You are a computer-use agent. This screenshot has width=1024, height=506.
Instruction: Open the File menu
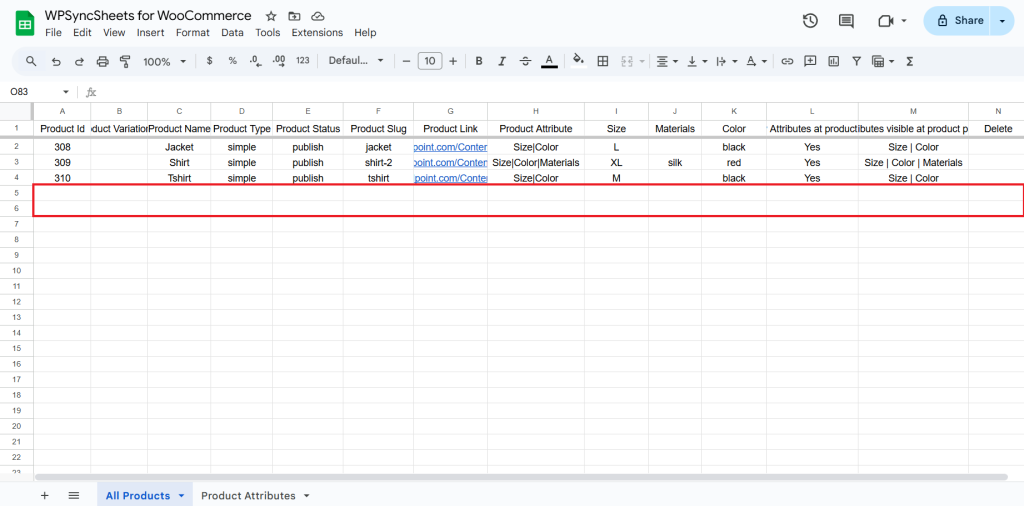(x=54, y=33)
